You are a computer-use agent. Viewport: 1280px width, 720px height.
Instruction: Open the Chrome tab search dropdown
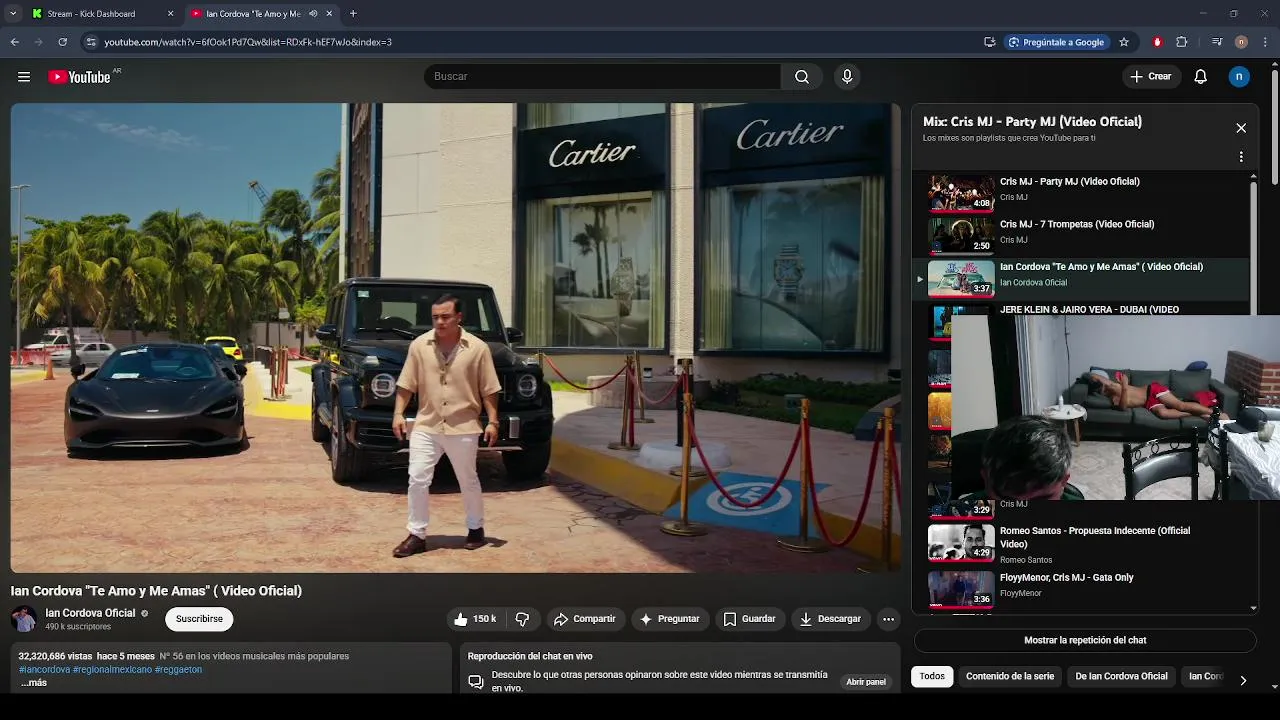[x=12, y=14]
